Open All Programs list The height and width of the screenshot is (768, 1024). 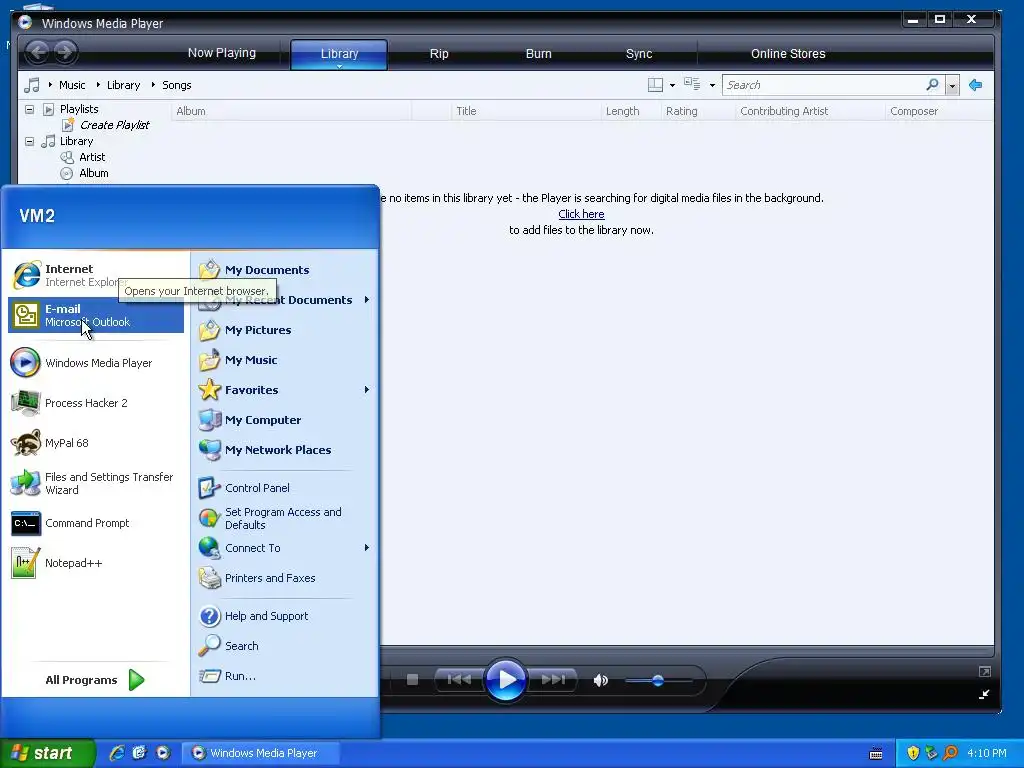[x=95, y=680]
